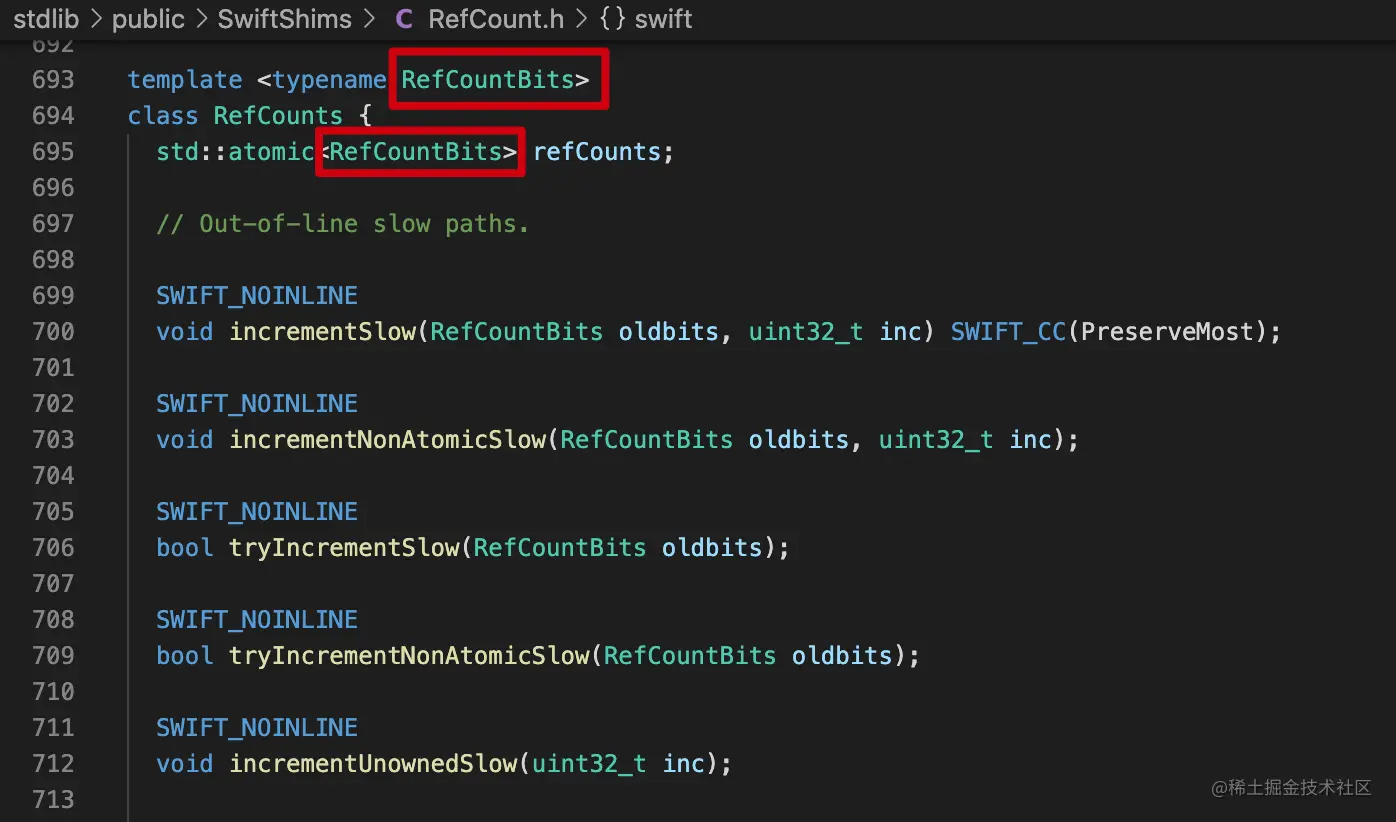Image resolution: width=1396 pixels, height=822 pixels.
Task: Click line number 693 in gutter
Action: [x=53, y=80]
